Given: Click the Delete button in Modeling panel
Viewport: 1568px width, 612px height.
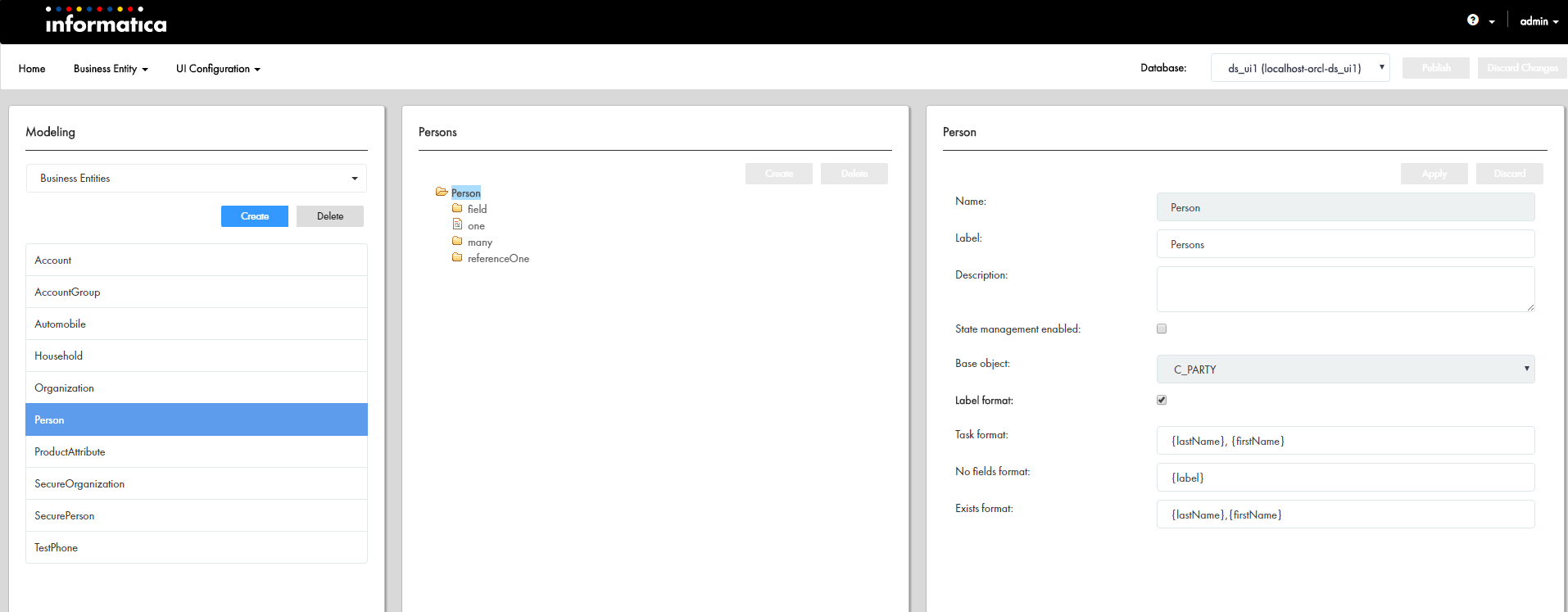Looking at the screenshot, I should point(330,216).
